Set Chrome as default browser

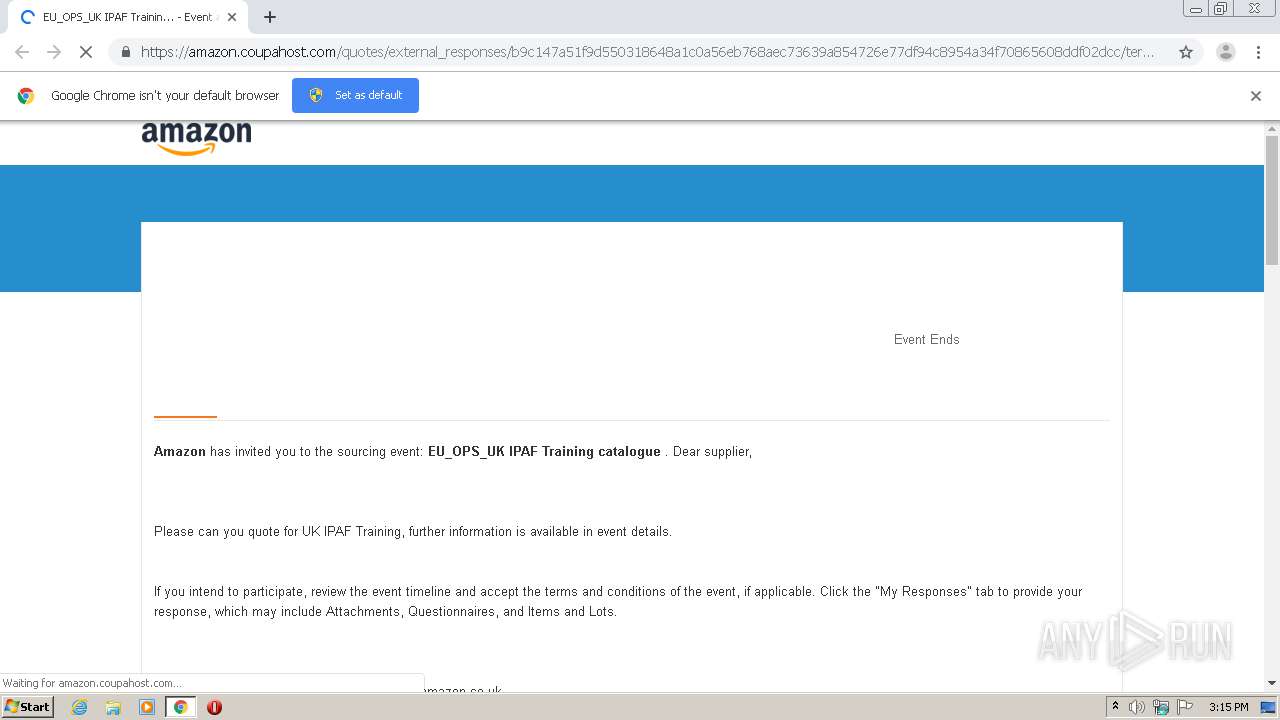(x=355, y=95)
